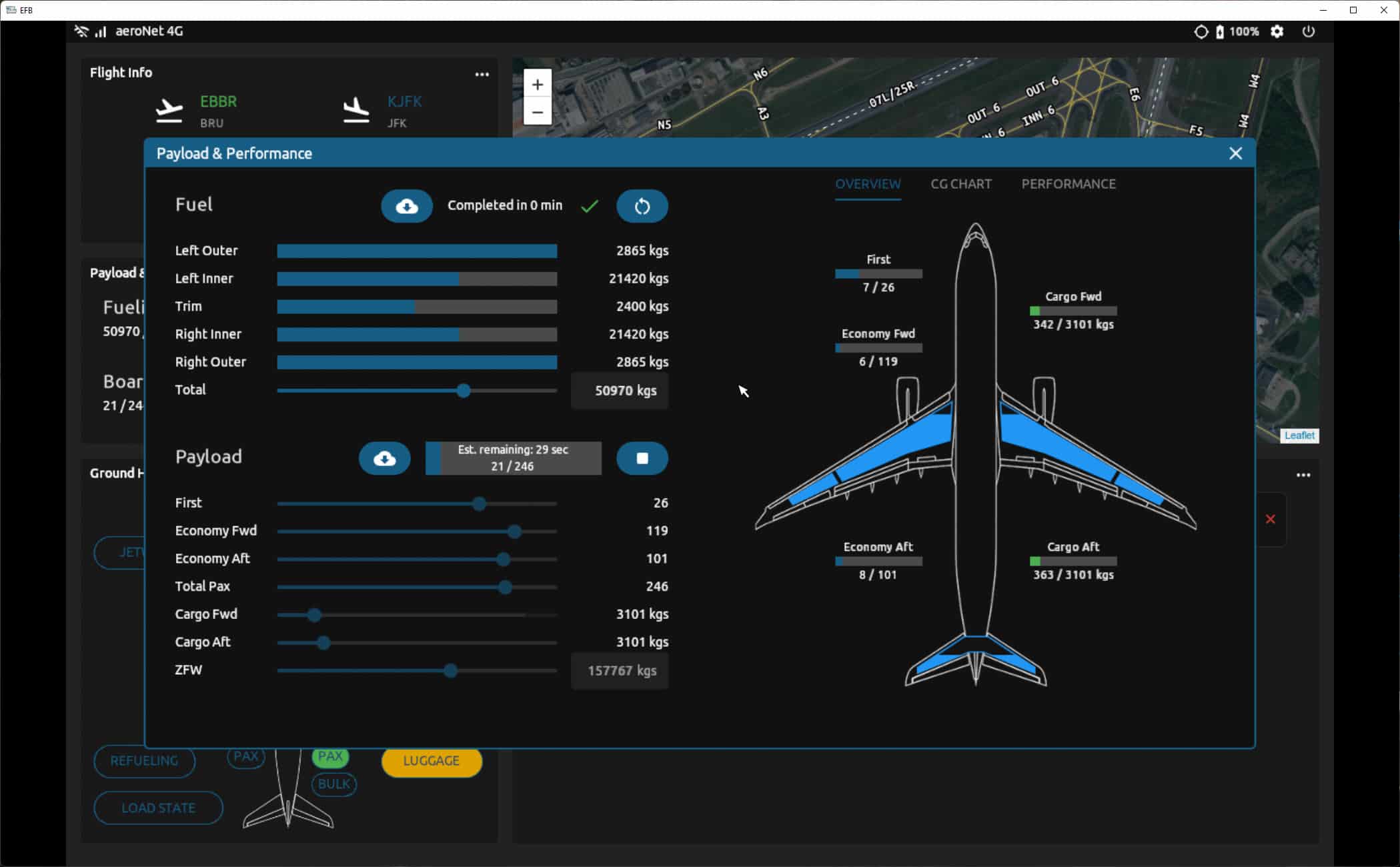
Task: Toggle the BULK door button
Action: [x=333, y=784]
